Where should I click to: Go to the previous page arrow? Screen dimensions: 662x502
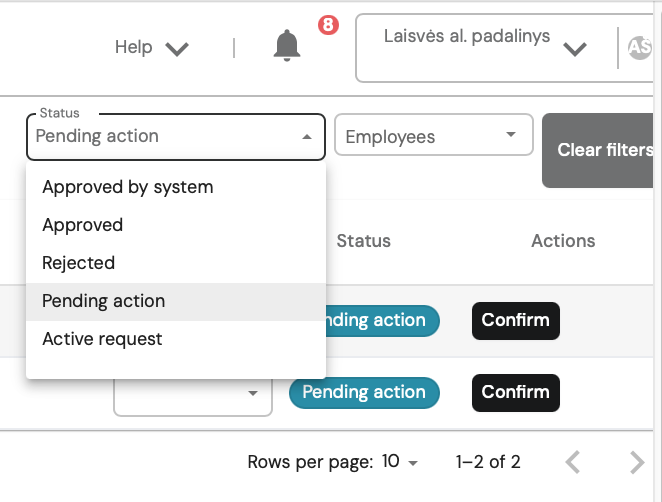click(x=573, y=462)
